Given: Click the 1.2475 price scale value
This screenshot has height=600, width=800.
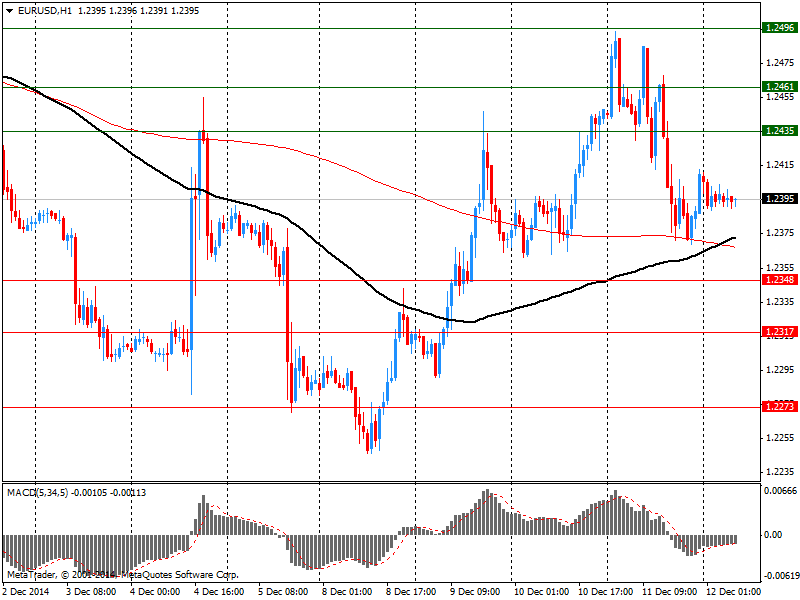Looking at the screenshot, I should [x=780, y=63].
